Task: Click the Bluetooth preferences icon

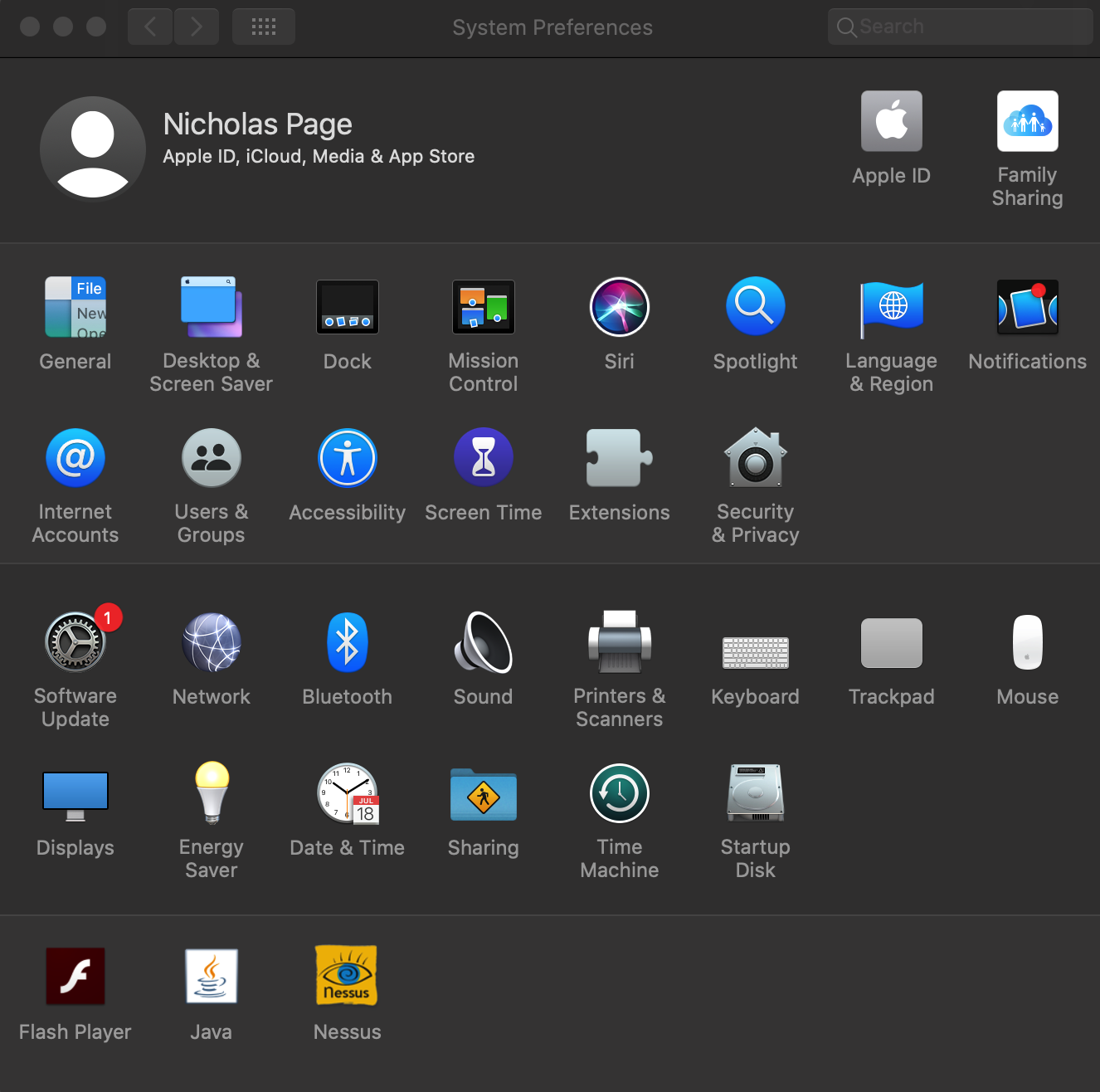Action: pyautogui.click(x=347, y=643)
